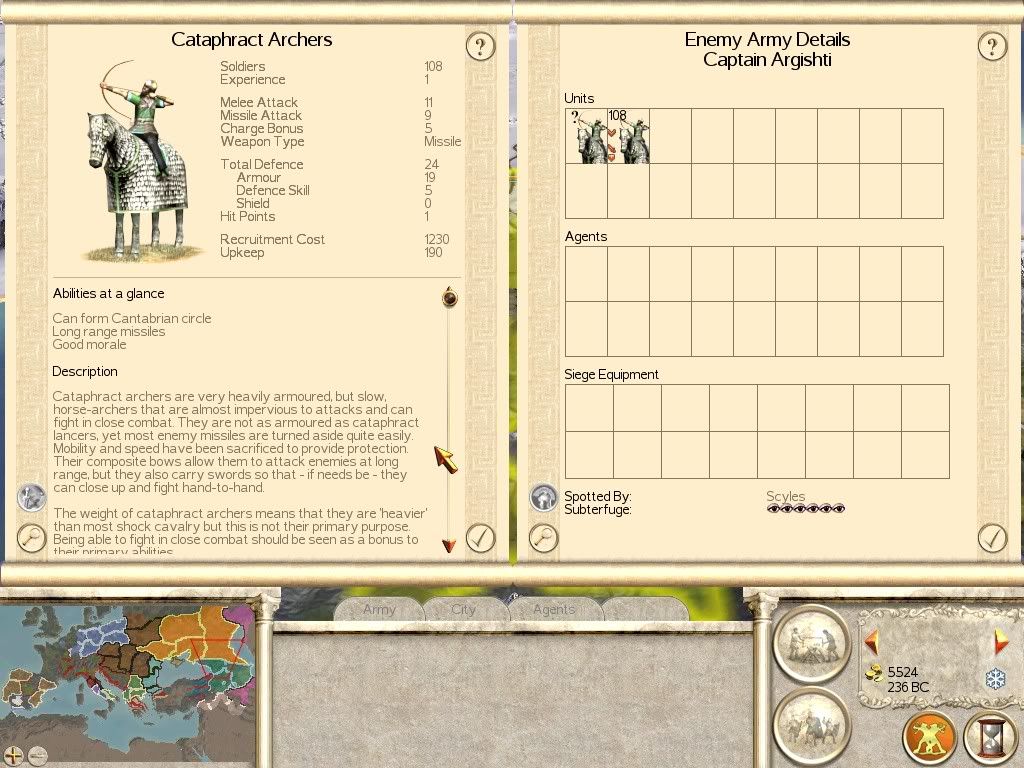Image resolution: width=1024 pixels, height=768 pixels.
Task: Select the blank tab right of Agents
Action: pos(645,609)
